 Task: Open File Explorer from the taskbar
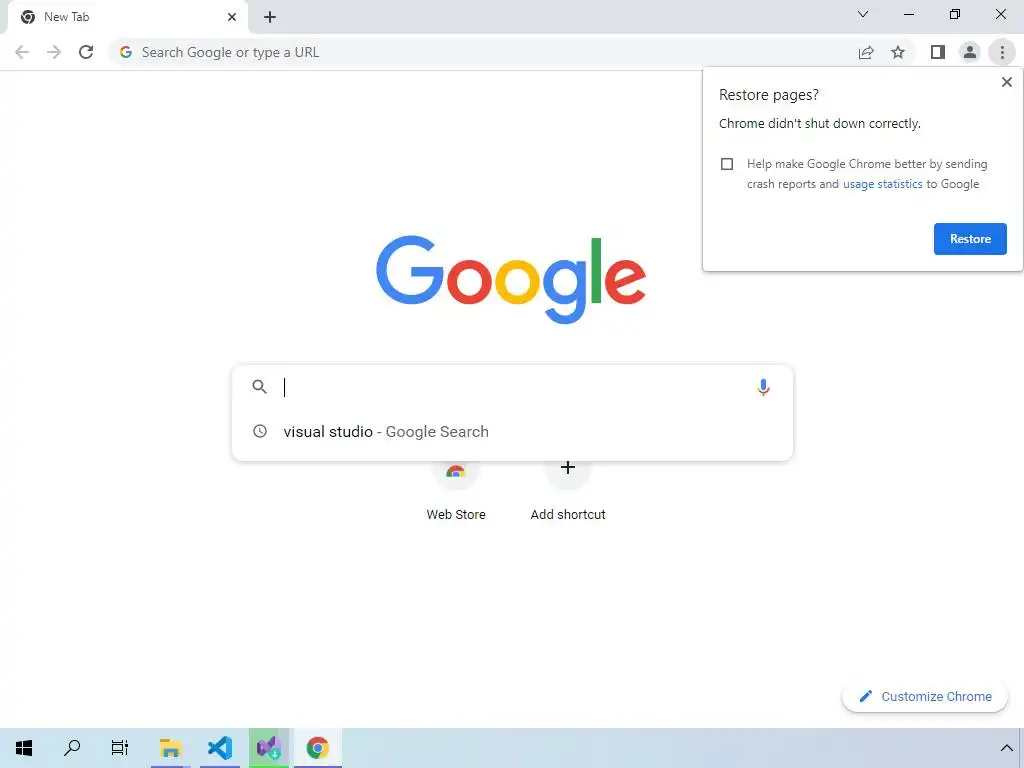(170, 748)
